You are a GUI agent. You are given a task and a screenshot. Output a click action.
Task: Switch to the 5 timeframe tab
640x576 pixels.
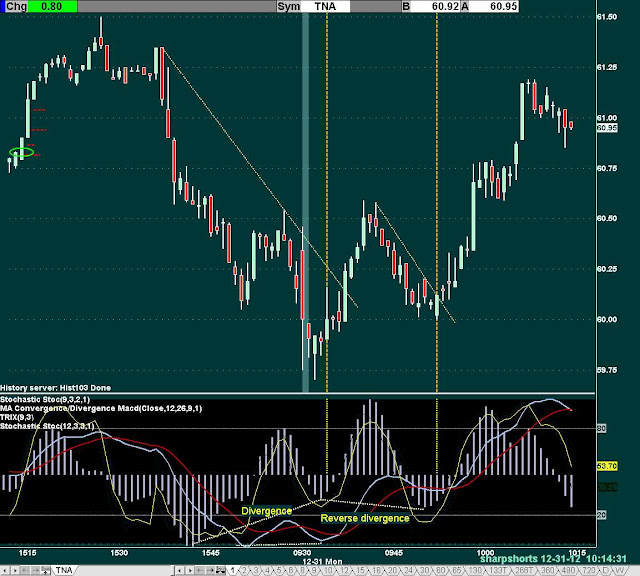(279, 570)
